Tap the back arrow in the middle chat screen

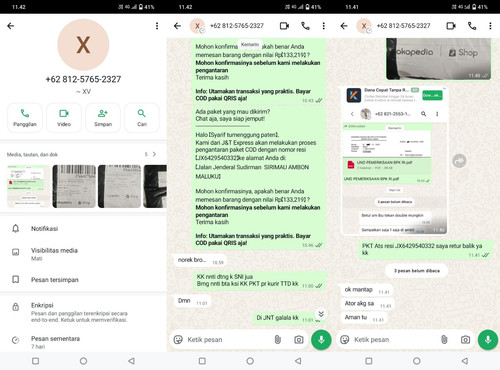tap(177, 26)
